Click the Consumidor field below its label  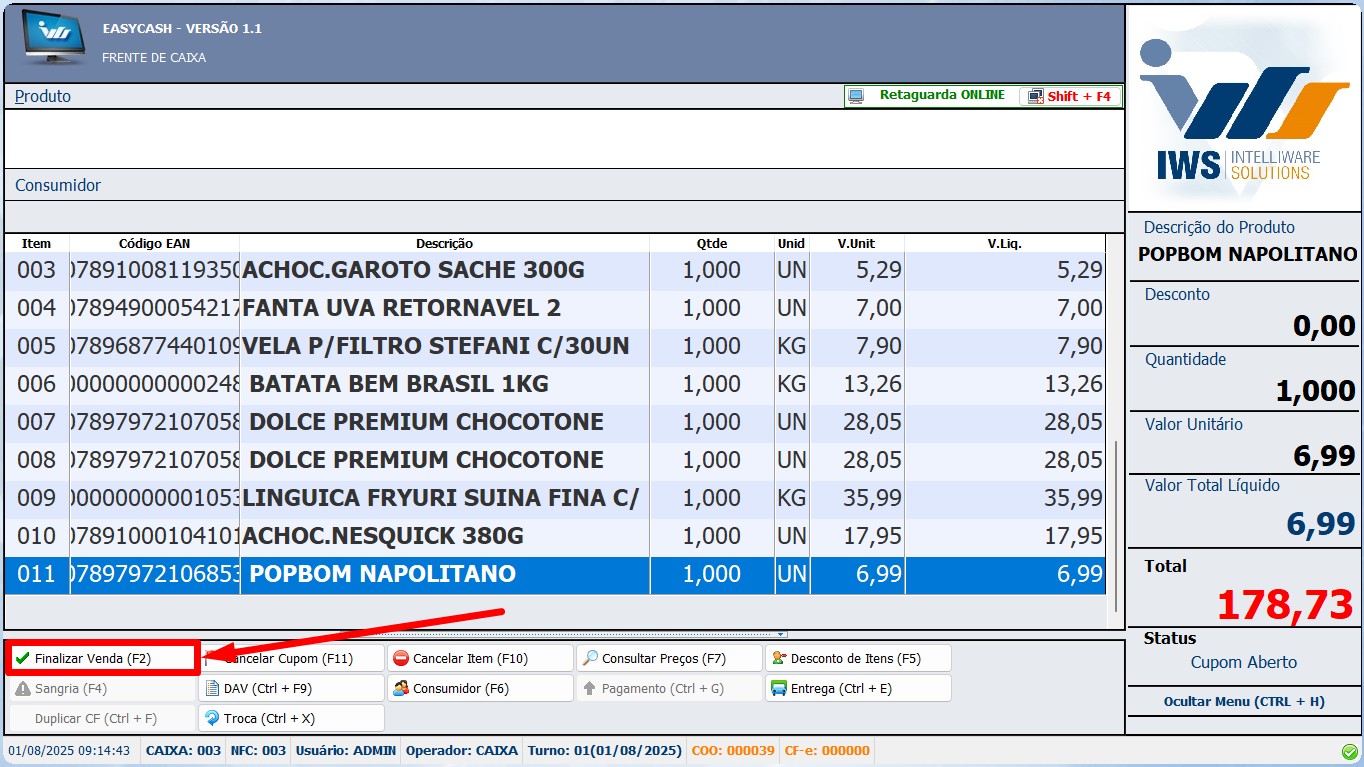[x=564, y=216]
